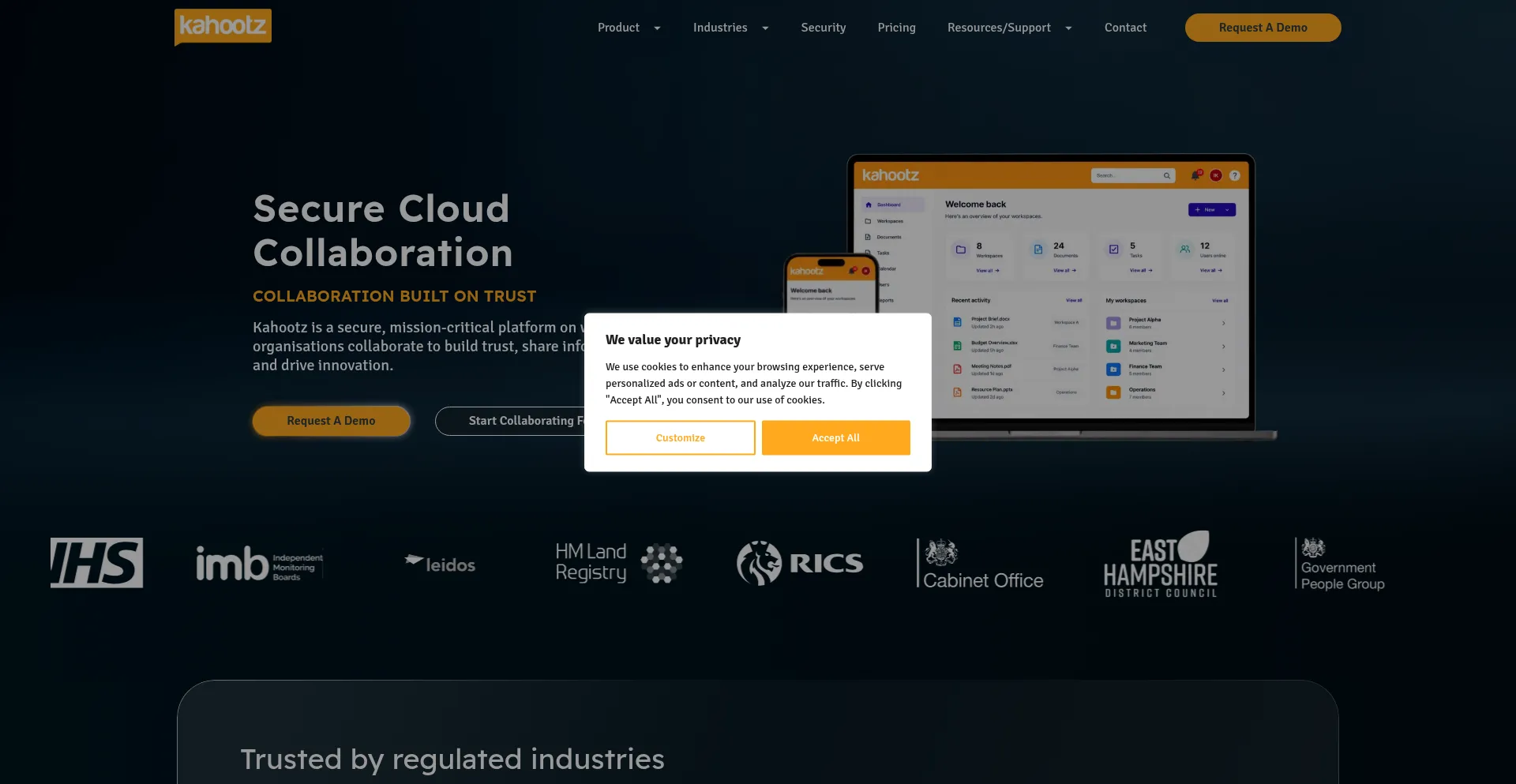The image size is (1516, 784).
Task: Click the East Hampshire District Council logo
Action: tap(1161, 564)
